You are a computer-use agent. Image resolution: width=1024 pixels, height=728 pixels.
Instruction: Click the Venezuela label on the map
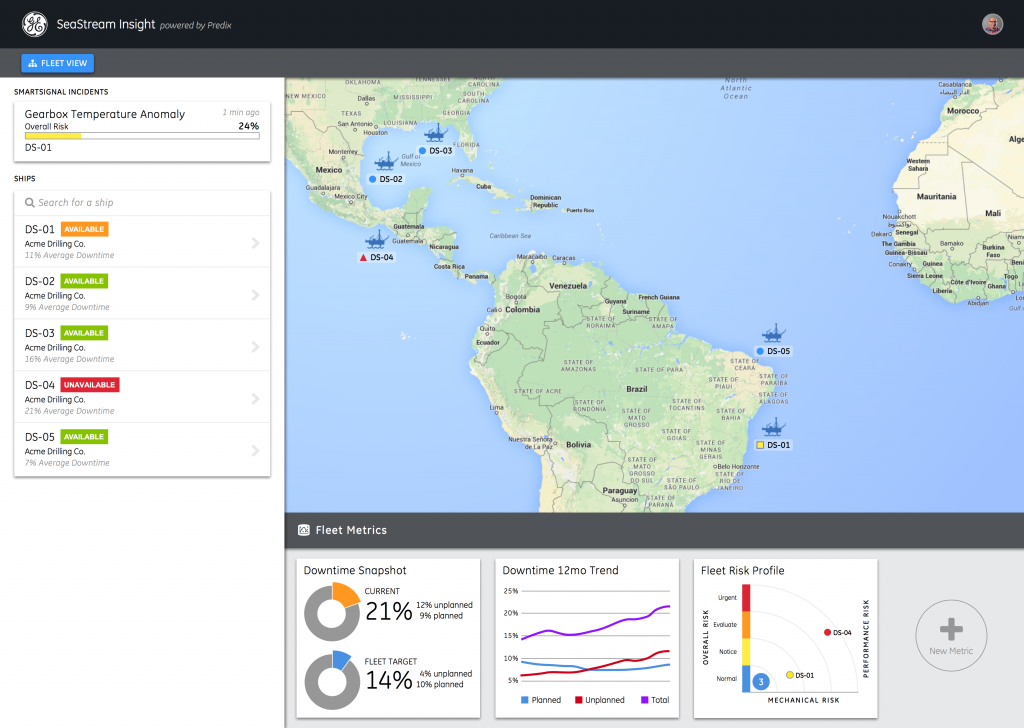click(x=568, y=286)
